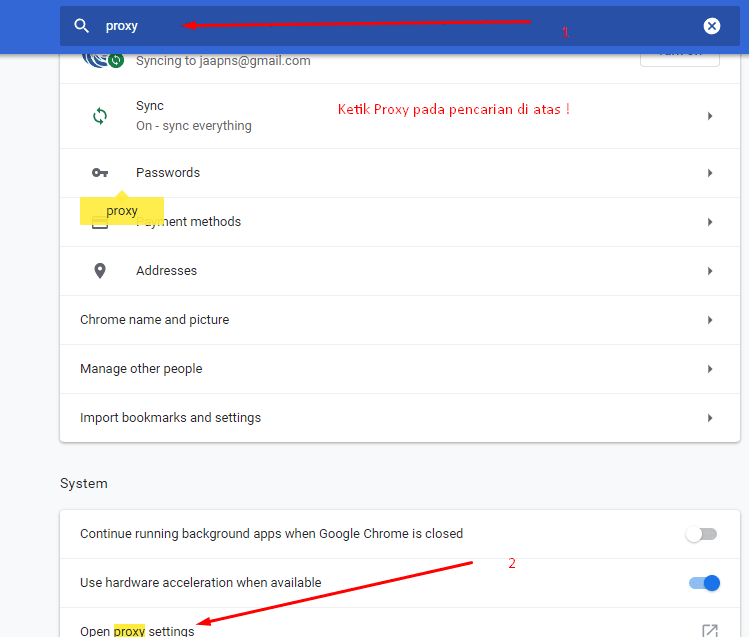Open Chrome name and picture

(400, 320)
